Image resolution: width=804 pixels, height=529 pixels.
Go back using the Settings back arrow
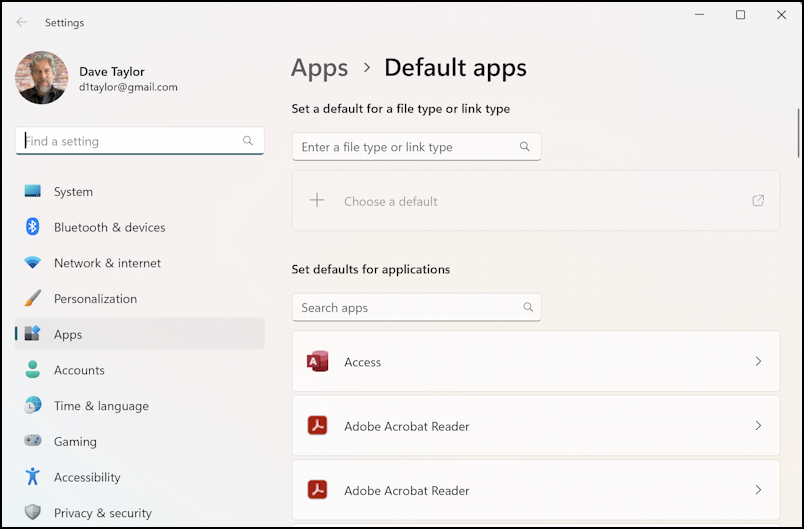(x=22, y=22)
